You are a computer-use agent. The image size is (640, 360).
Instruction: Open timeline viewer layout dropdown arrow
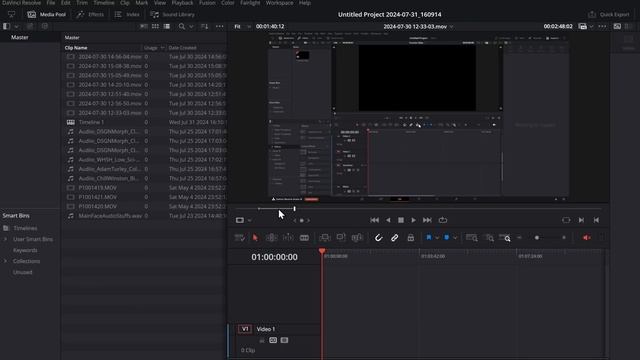tap(591, 27)
